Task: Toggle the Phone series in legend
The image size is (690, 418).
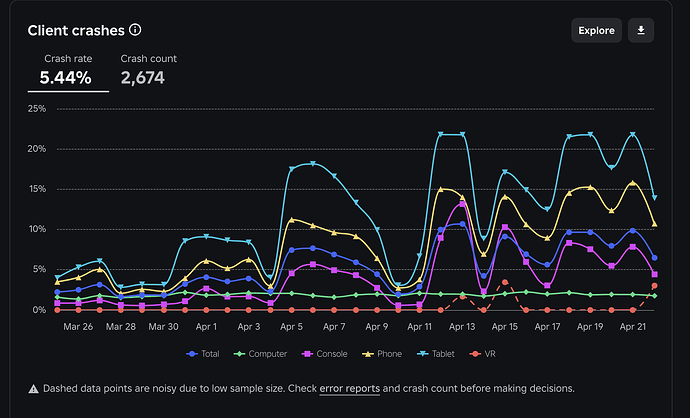Action: (x=382, y=354)
